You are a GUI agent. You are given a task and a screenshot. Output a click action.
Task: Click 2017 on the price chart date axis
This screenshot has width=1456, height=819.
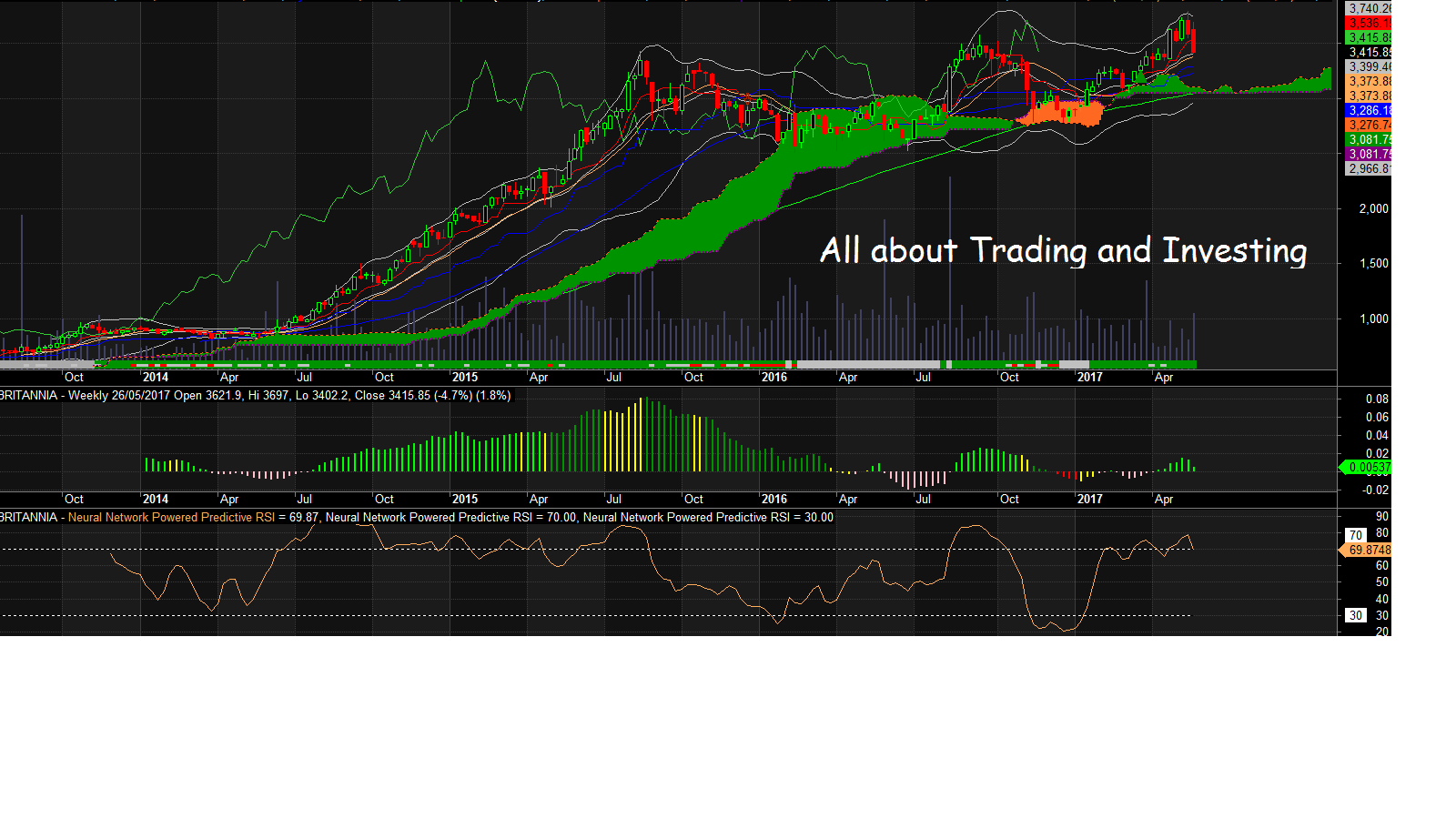1089,378
